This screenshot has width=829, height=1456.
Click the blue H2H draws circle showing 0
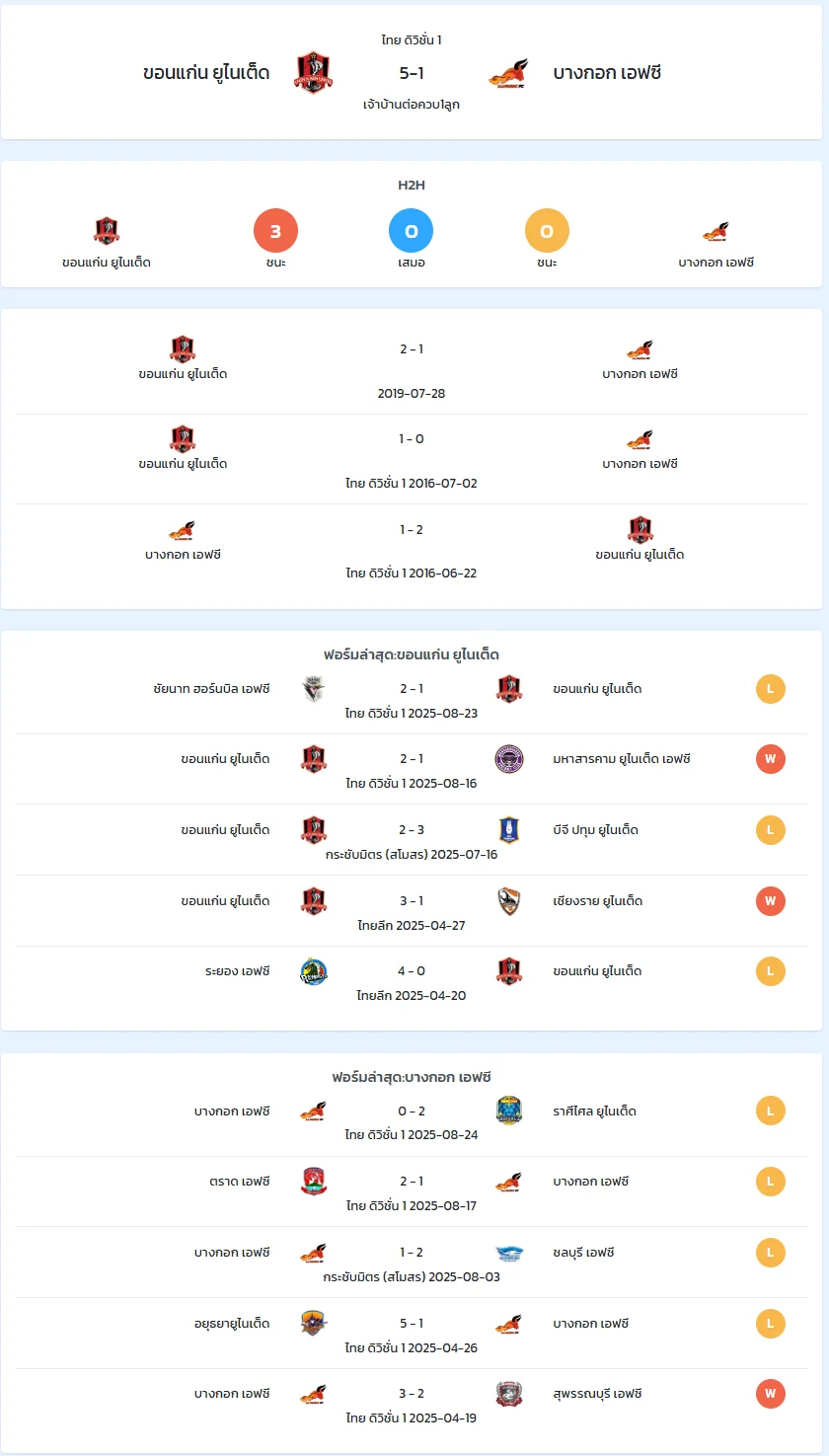click(x=412, y=232)
